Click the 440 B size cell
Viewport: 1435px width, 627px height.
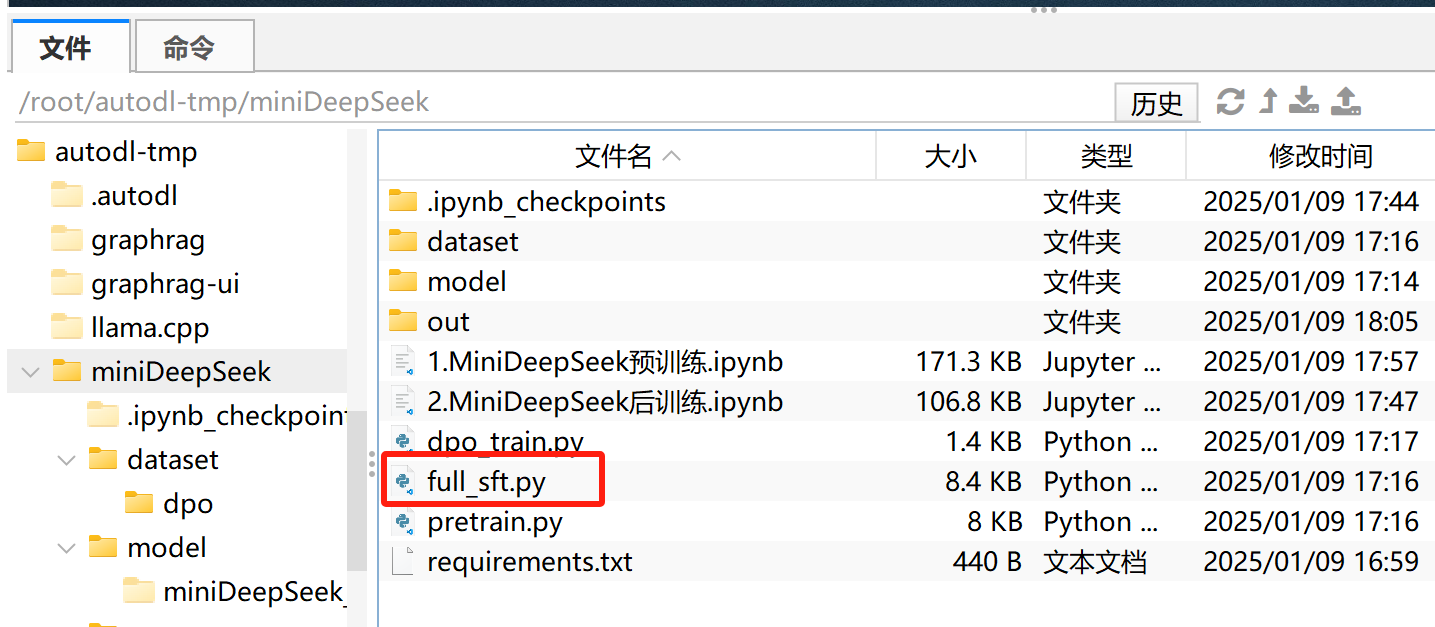pos(987,562)
